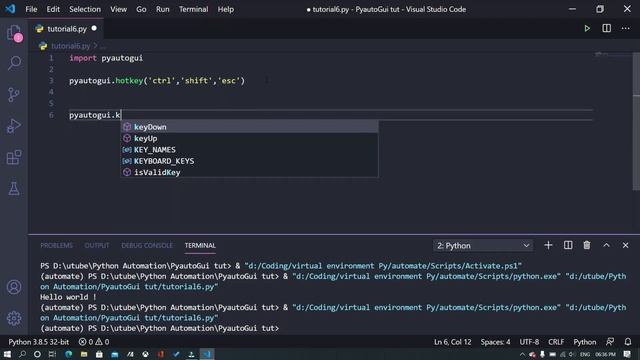Kill terminal with trash icon
The width and height of the screenshot is (640, 360).
pyautogui.click(x=587, y=245)
